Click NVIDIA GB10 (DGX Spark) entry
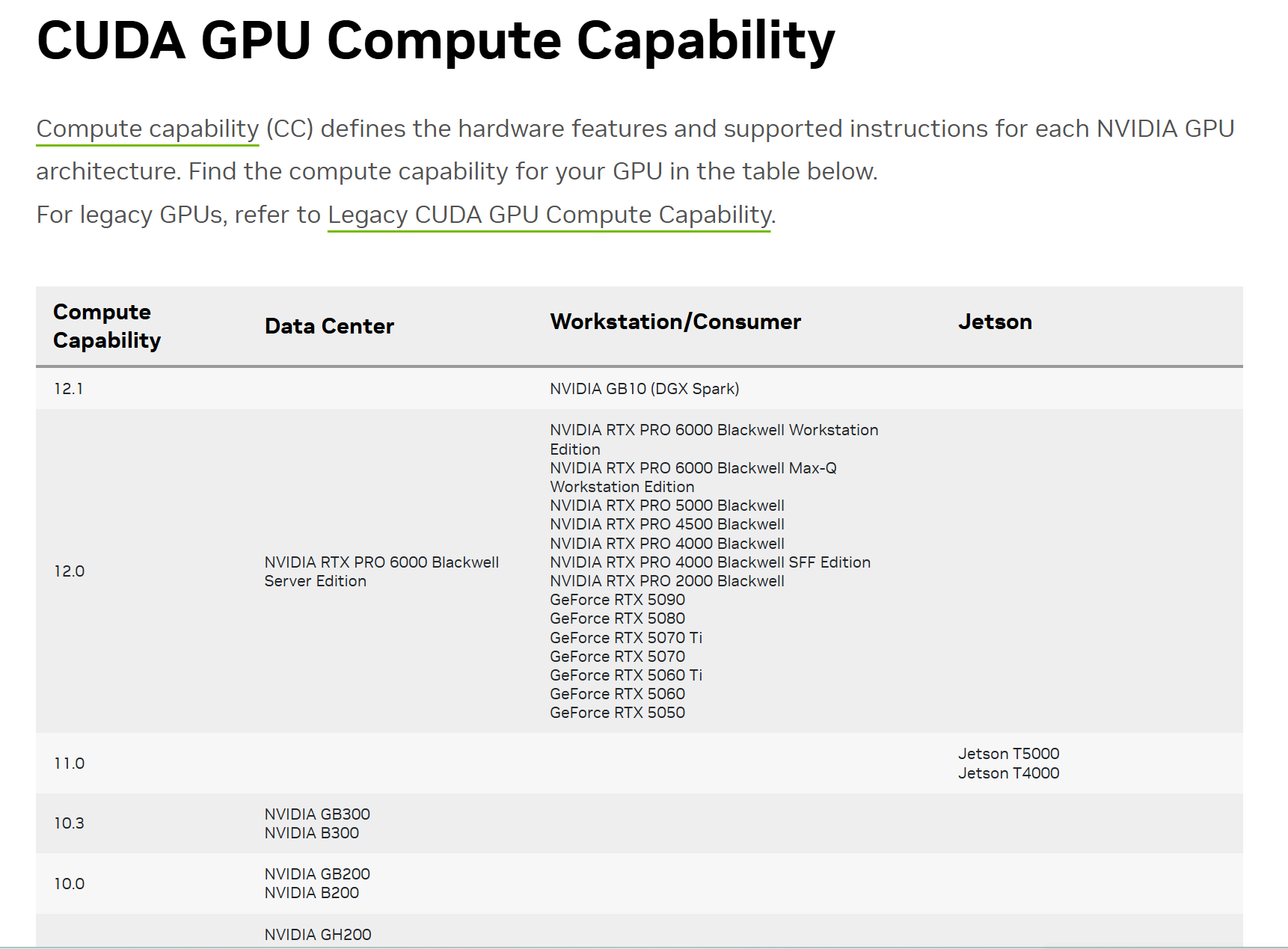This screenshot has height=949, width=1288. pyautogui.click(x=645, y=389)
